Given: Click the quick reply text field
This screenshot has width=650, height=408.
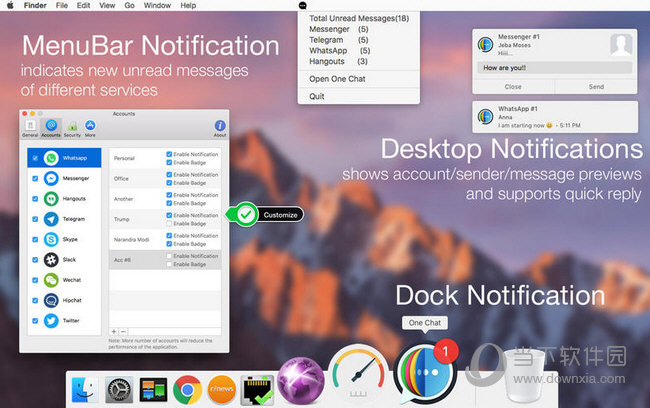Looking at the screenshot, I should tap(555, 69).
